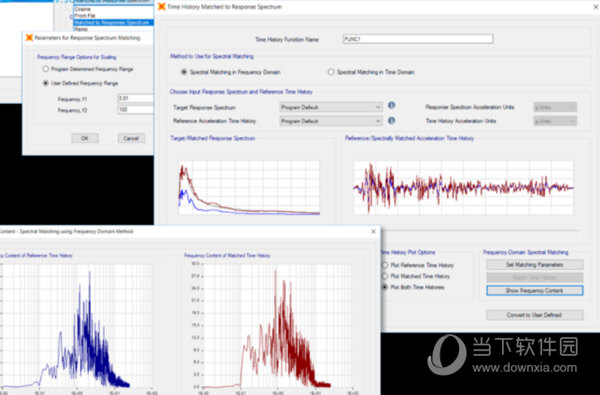Click info icon beside Reference Acceleration Time History
The width and height of the screenshot is (600, 395).
[x=391, y=121]
